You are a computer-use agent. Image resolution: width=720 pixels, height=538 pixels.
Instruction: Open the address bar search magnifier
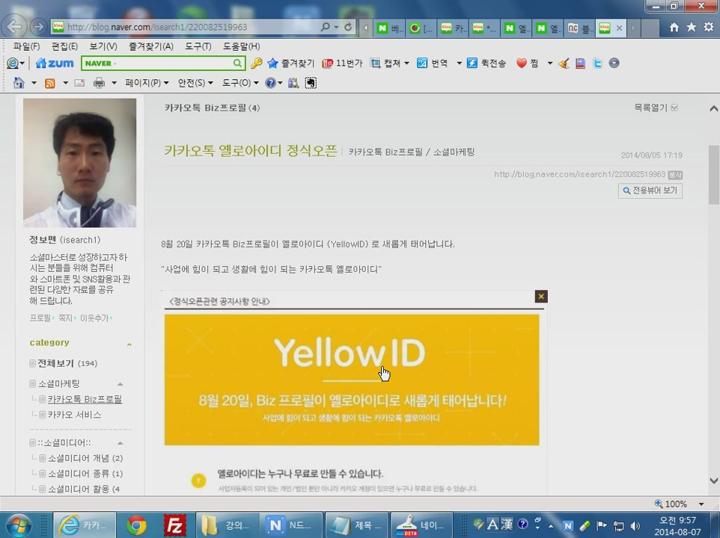coord(325,27)
